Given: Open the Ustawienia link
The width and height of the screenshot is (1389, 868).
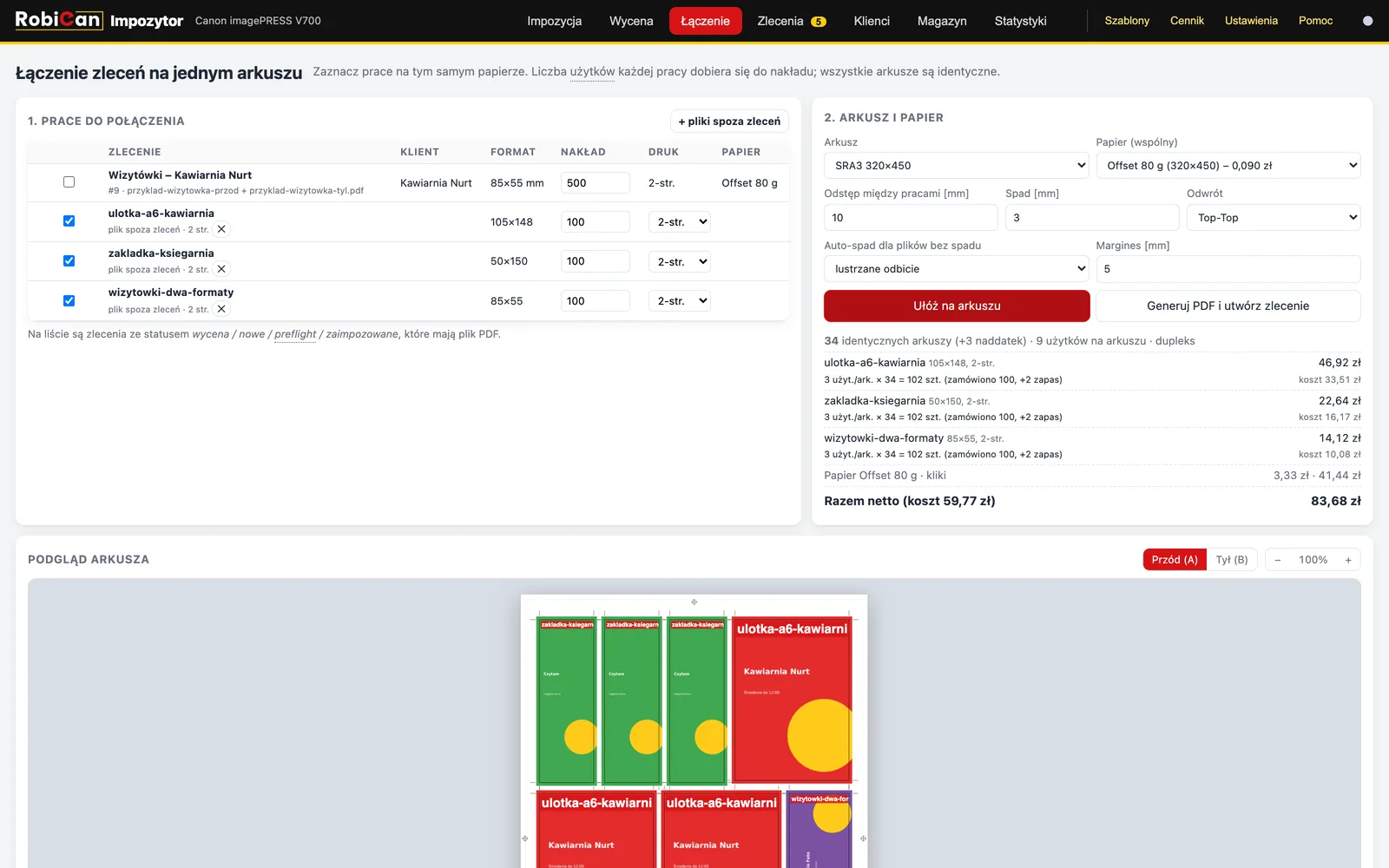Looking at the screenshot, I should pos(1251,21).
